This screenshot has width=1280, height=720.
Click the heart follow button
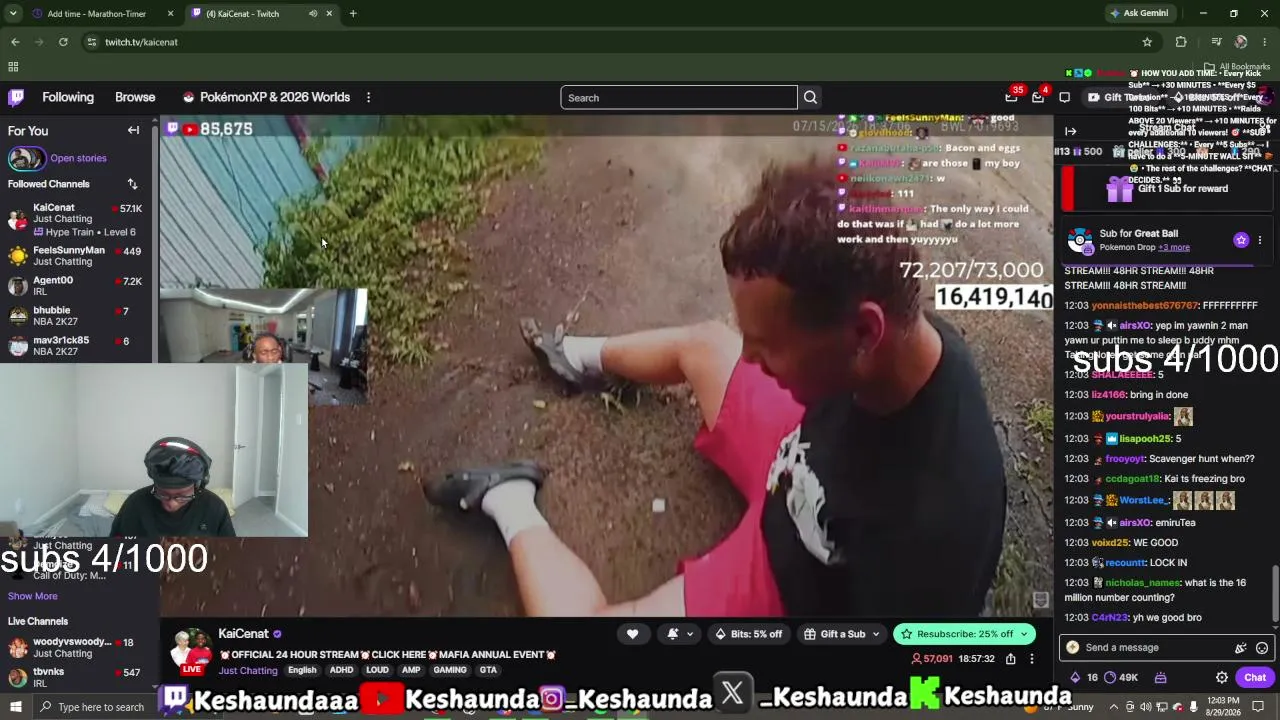pyautogui.click(x=632, y=634)
